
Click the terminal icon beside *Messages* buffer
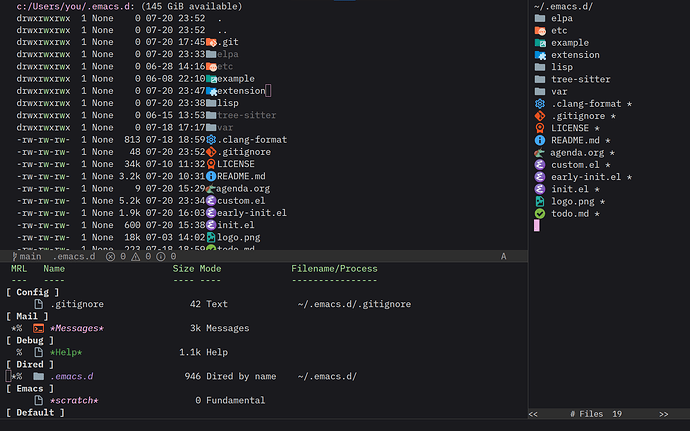tap(39, 328)
